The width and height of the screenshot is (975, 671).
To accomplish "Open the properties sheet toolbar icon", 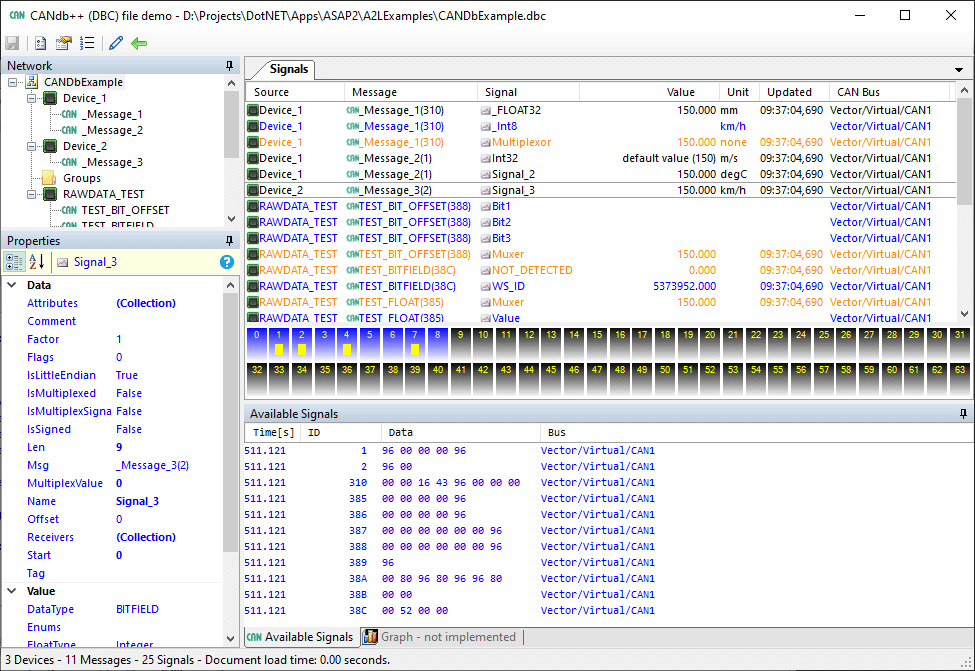I will [x=64, y=43].
